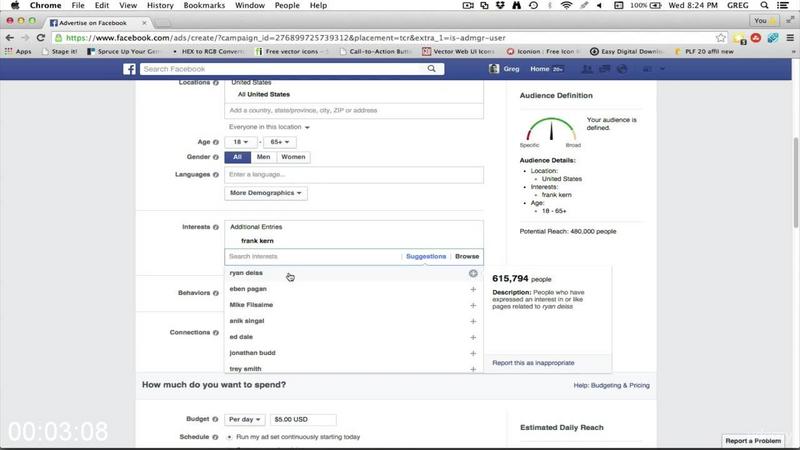Click info icon next to Gender
800x450 pixels.
(216, 157)
